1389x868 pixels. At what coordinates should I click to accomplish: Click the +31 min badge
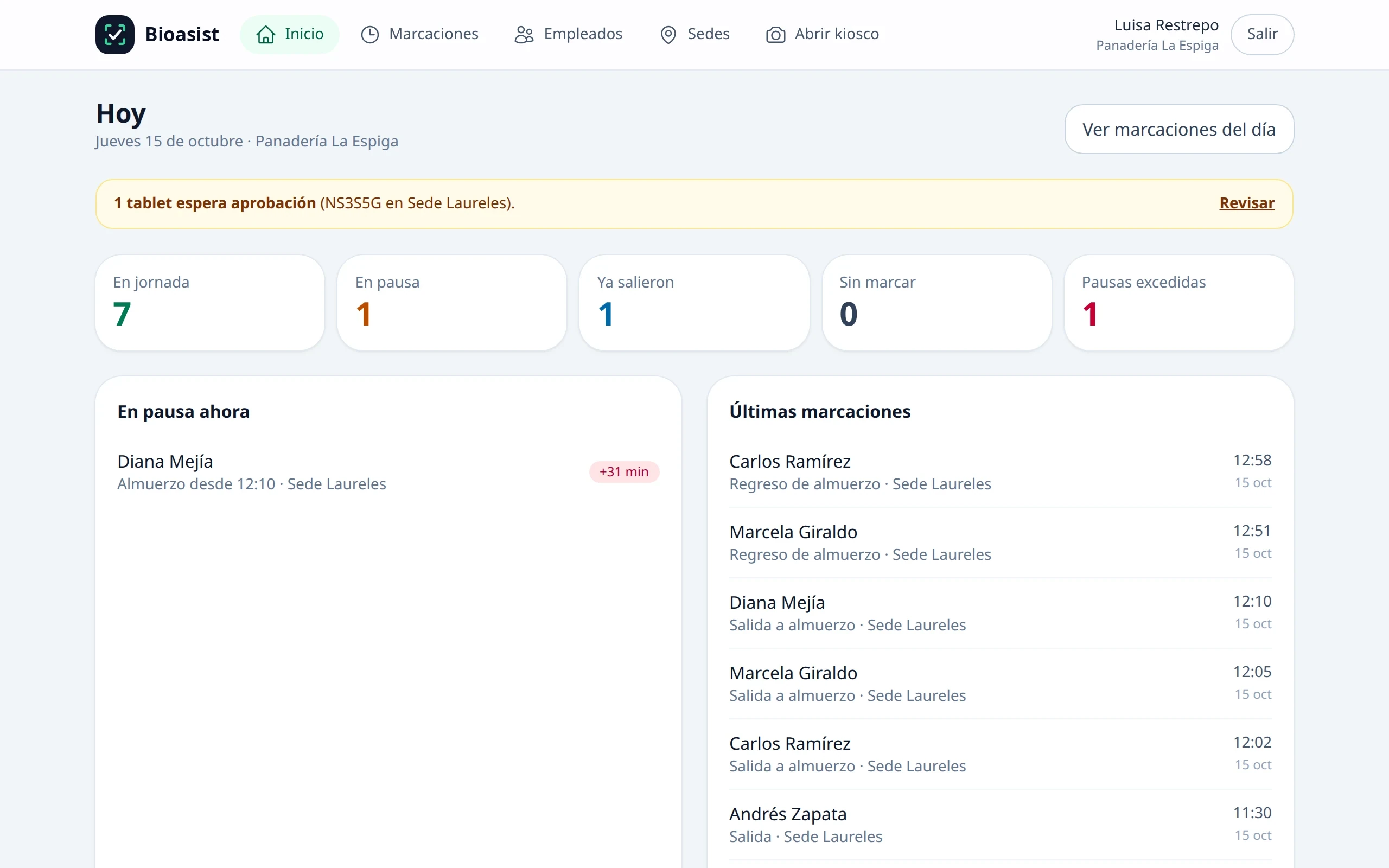click(x=624, y=472)
